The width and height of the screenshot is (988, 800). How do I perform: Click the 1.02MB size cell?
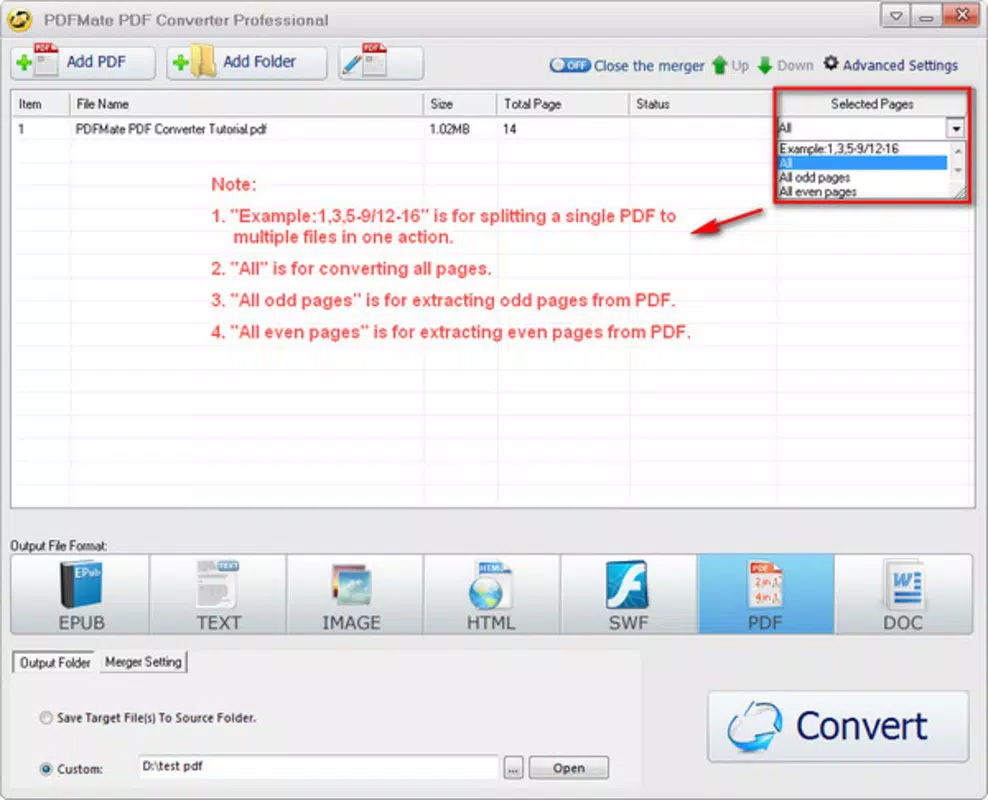(x=449, y=129)
